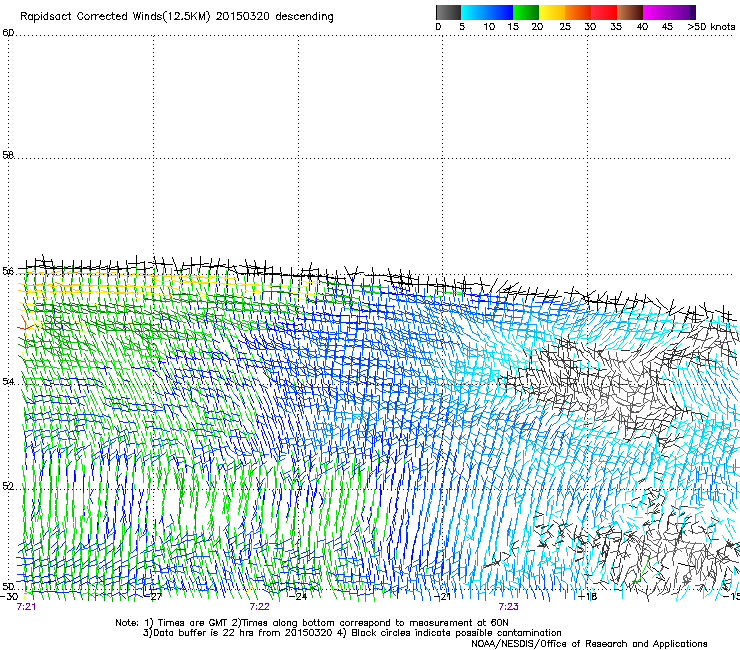Click the latitude label 54
This screenshot has height=650, width=740.
click(x=8, y=381)
